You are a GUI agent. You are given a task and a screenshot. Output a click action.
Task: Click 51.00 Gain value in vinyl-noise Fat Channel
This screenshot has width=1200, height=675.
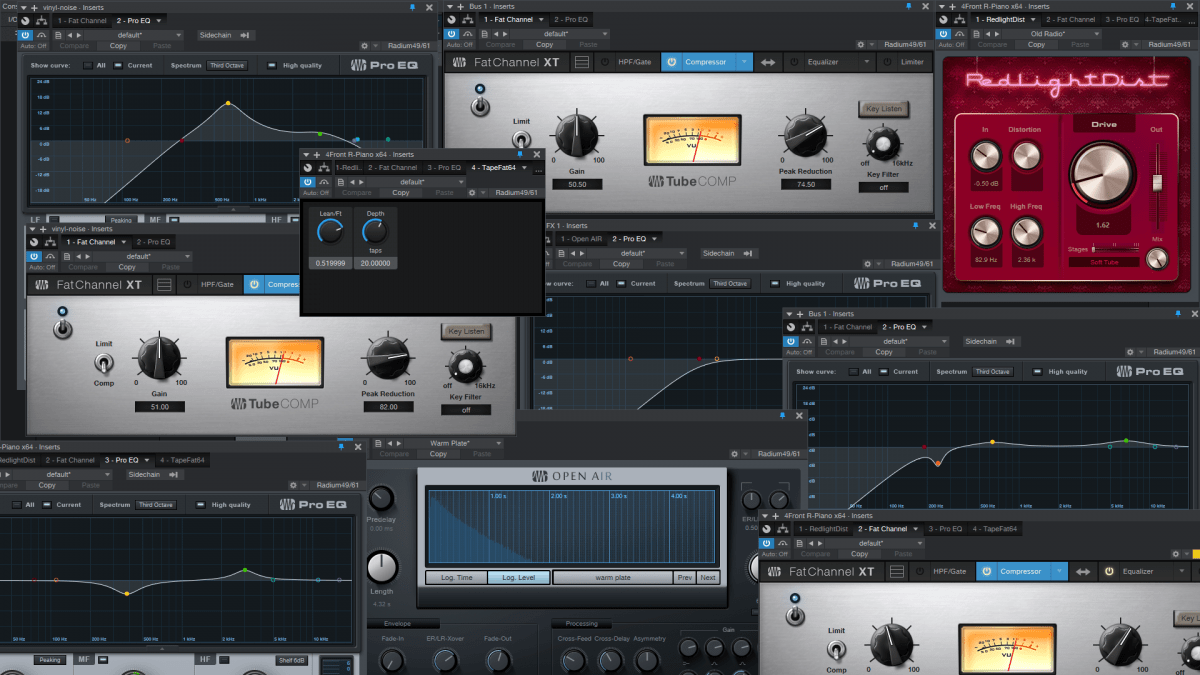pos(160,407)
